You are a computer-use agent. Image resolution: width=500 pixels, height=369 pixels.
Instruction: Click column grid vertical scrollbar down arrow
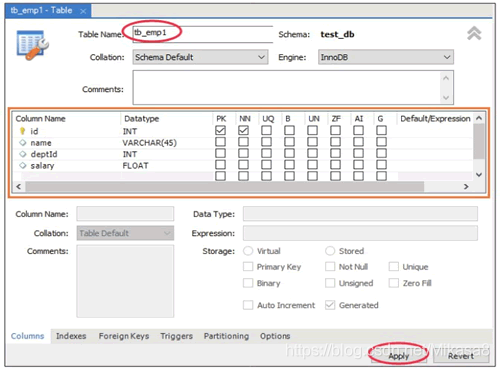(x=479, y=175)
